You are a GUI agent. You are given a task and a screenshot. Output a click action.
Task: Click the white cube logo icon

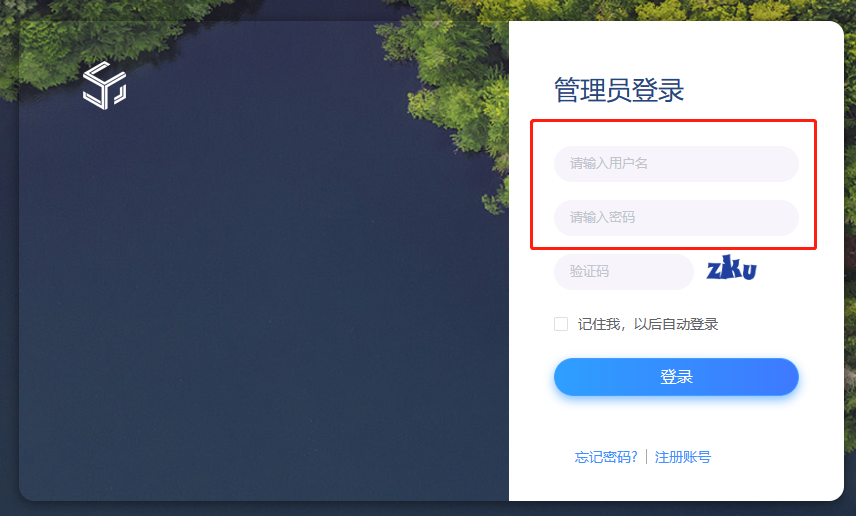point(104,85)
